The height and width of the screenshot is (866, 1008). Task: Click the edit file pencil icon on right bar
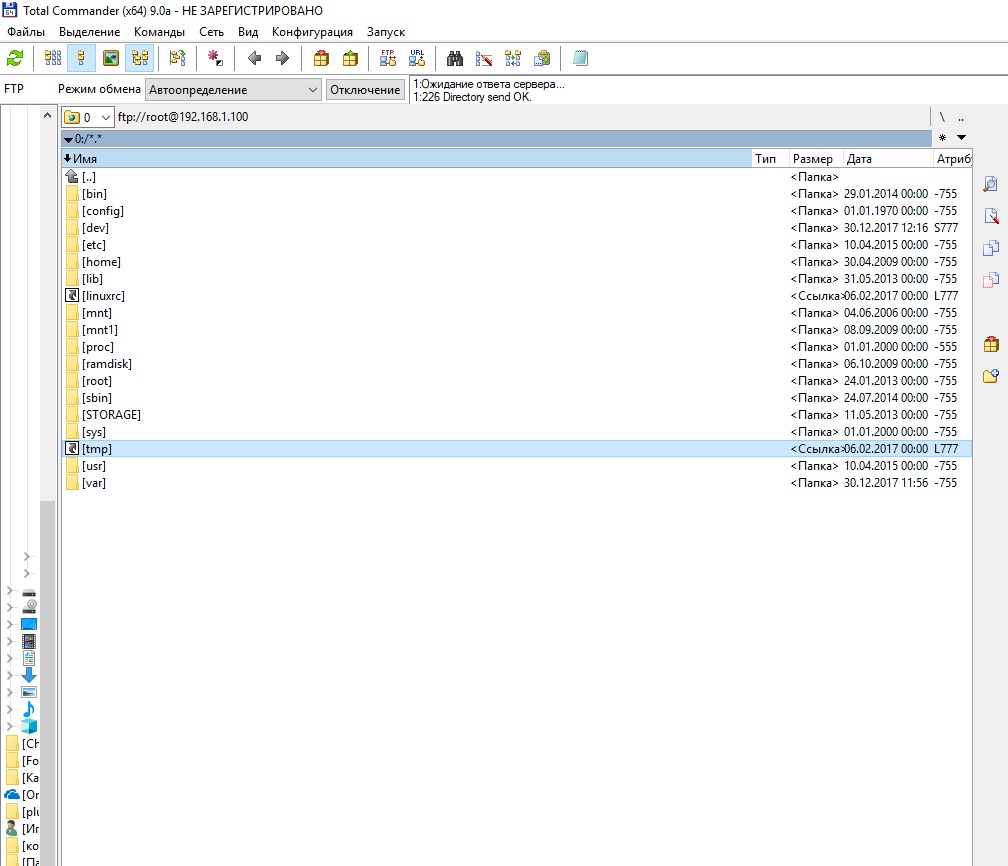tap(991, 216)
